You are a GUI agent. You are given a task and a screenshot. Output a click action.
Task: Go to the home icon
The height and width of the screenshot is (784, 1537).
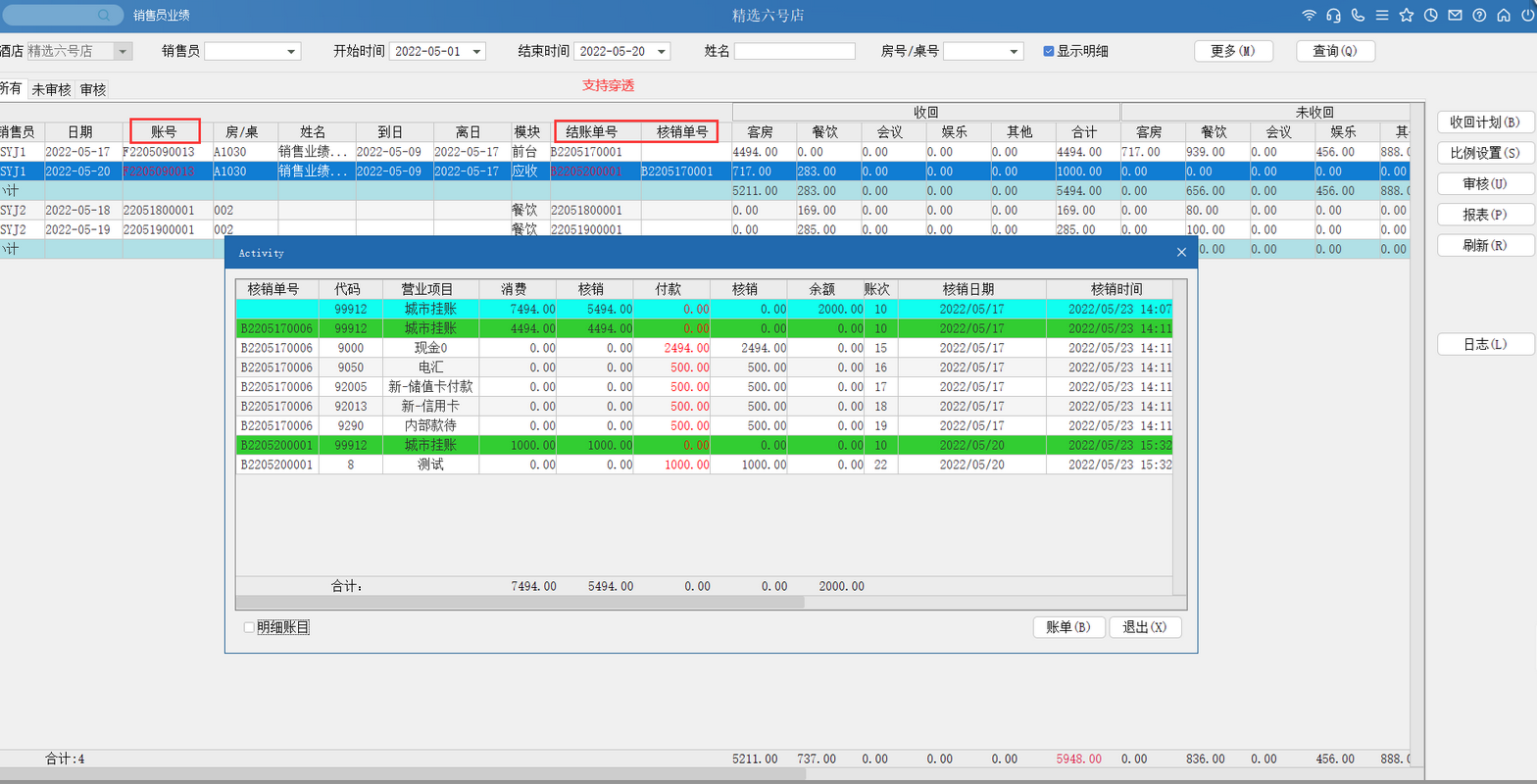(x=1504, y=16)
